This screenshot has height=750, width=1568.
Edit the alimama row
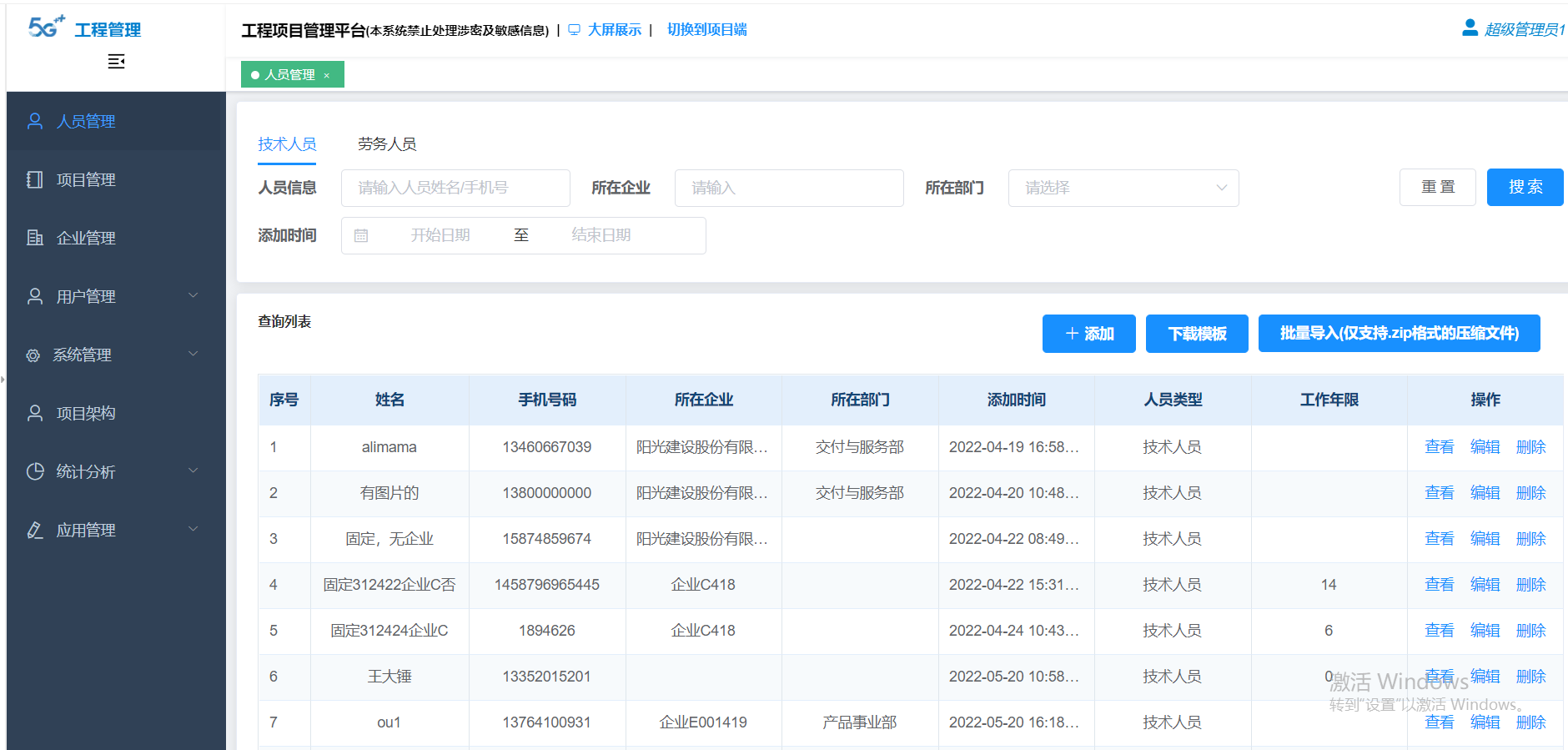click(1485, 447)
